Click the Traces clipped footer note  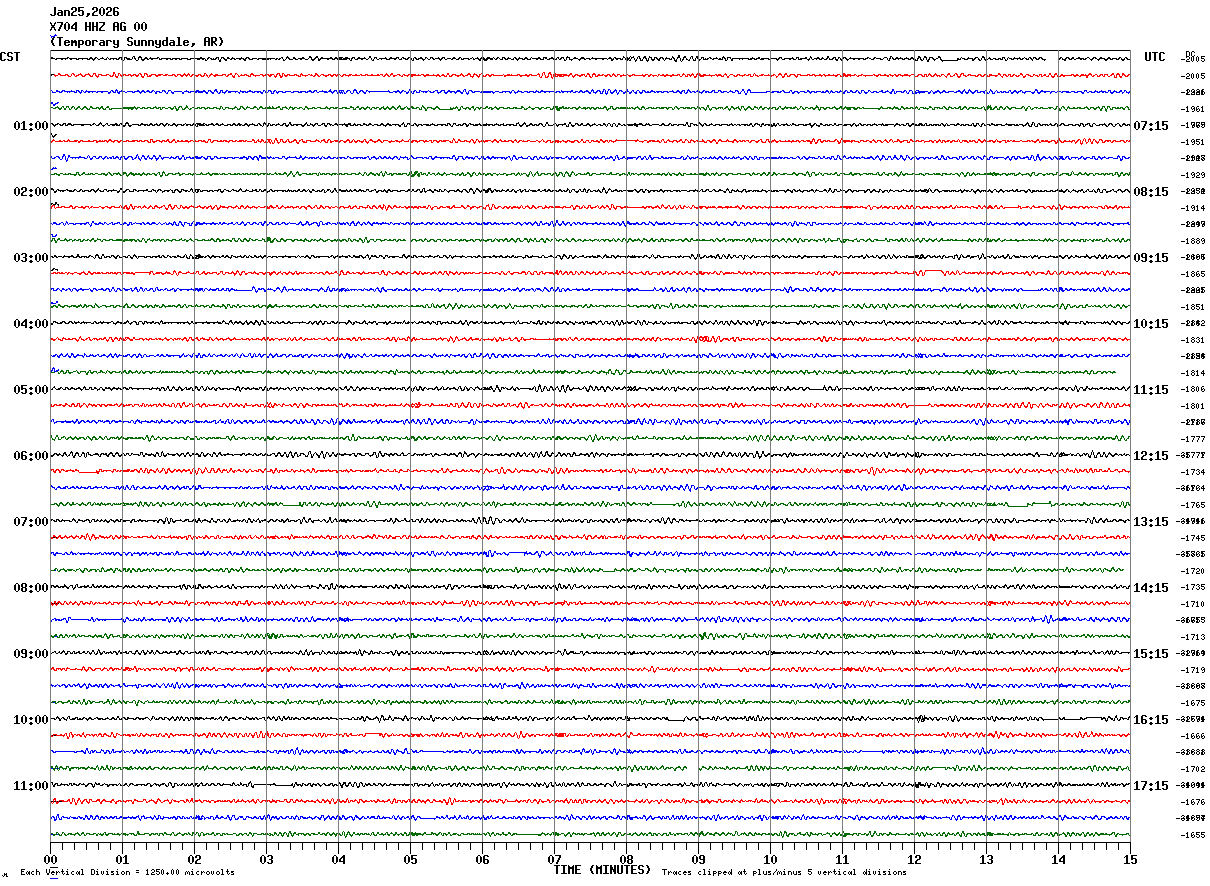(x=784, y=872)
